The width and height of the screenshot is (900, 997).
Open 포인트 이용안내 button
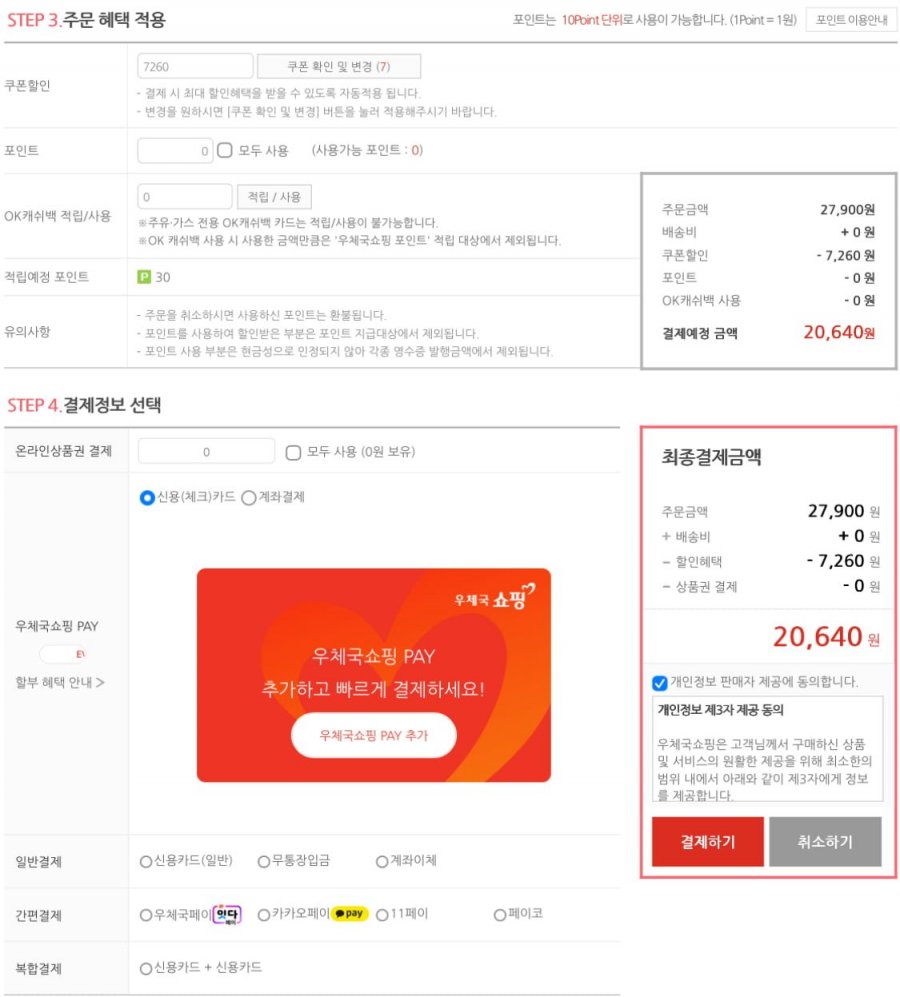point(851,20)
